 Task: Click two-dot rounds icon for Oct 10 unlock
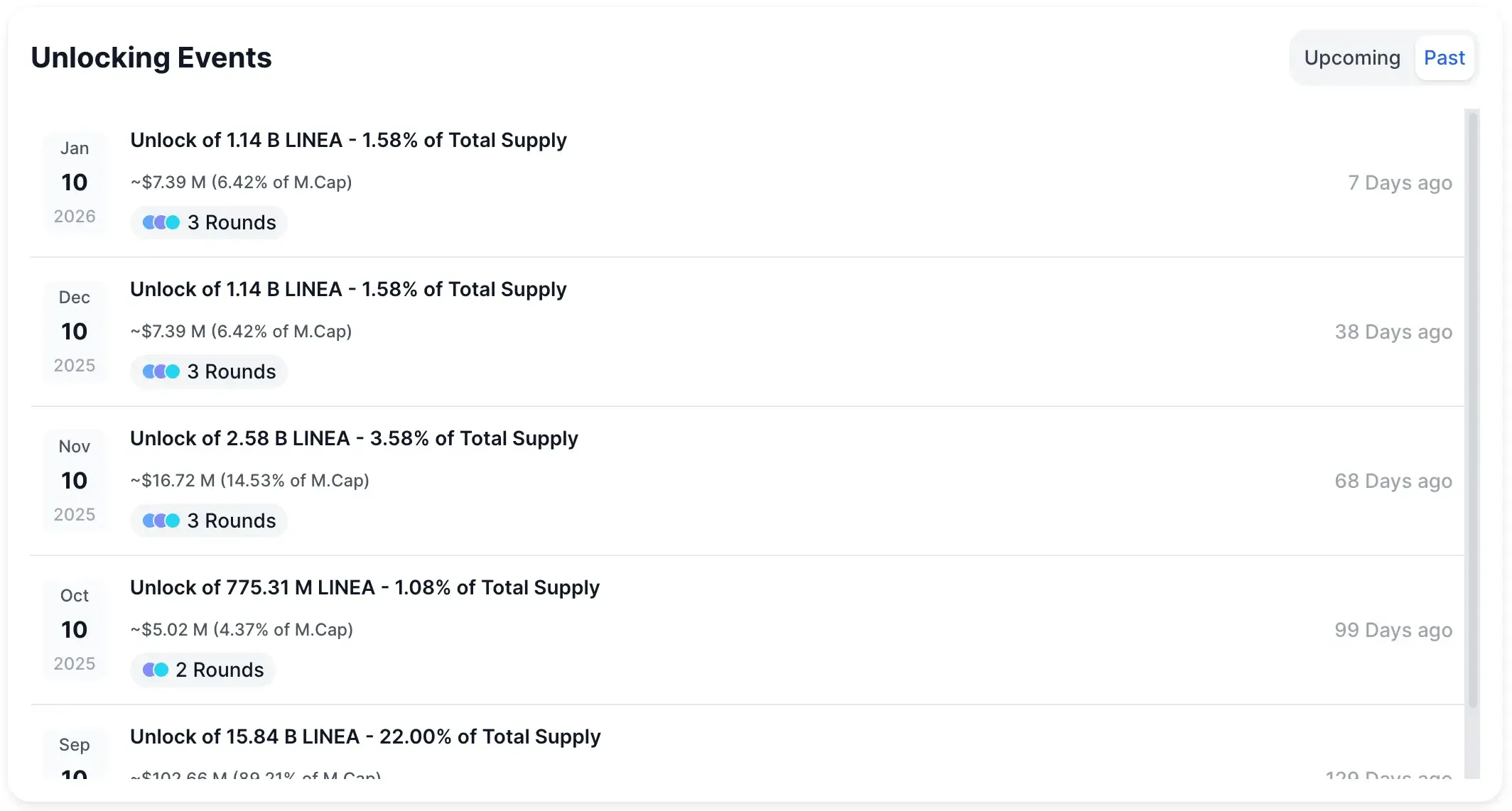156,670
